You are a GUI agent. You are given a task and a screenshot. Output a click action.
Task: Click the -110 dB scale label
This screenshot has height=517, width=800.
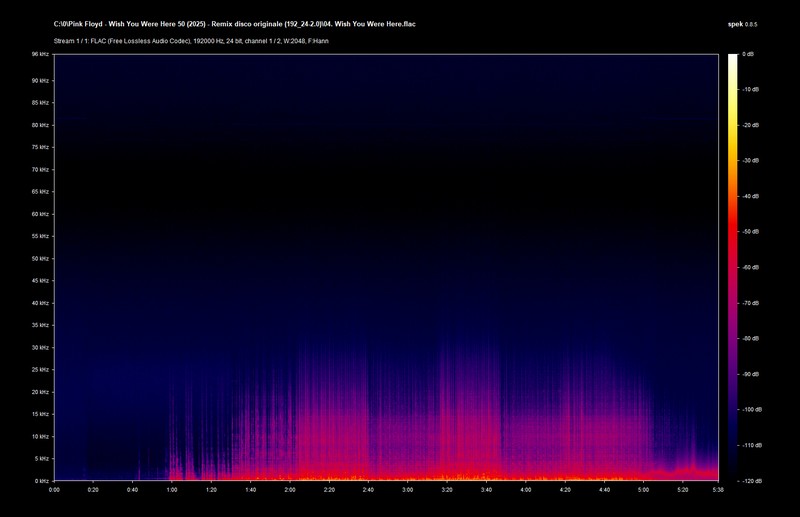751,446
